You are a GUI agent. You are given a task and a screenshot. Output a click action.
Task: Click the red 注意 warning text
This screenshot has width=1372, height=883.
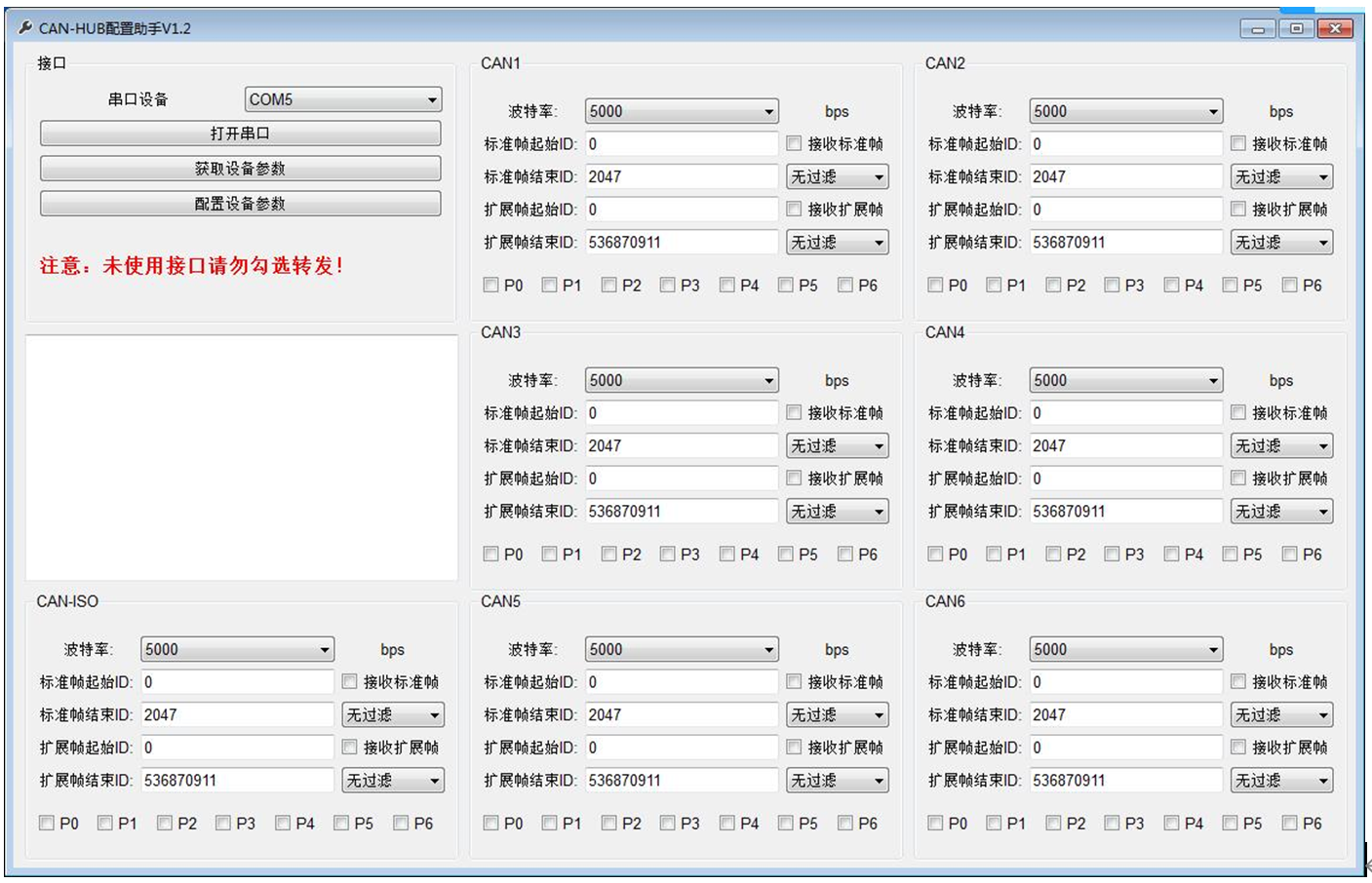point(191,265)
